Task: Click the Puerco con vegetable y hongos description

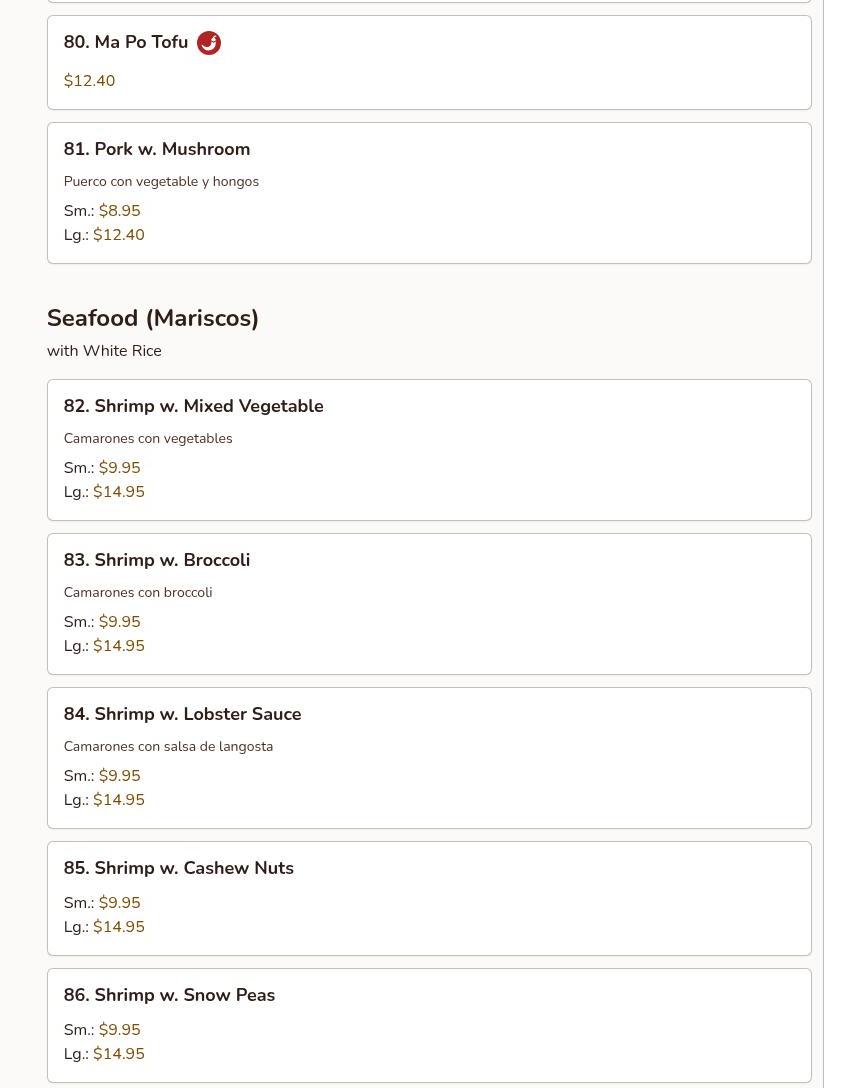Action: click(161, 181)
